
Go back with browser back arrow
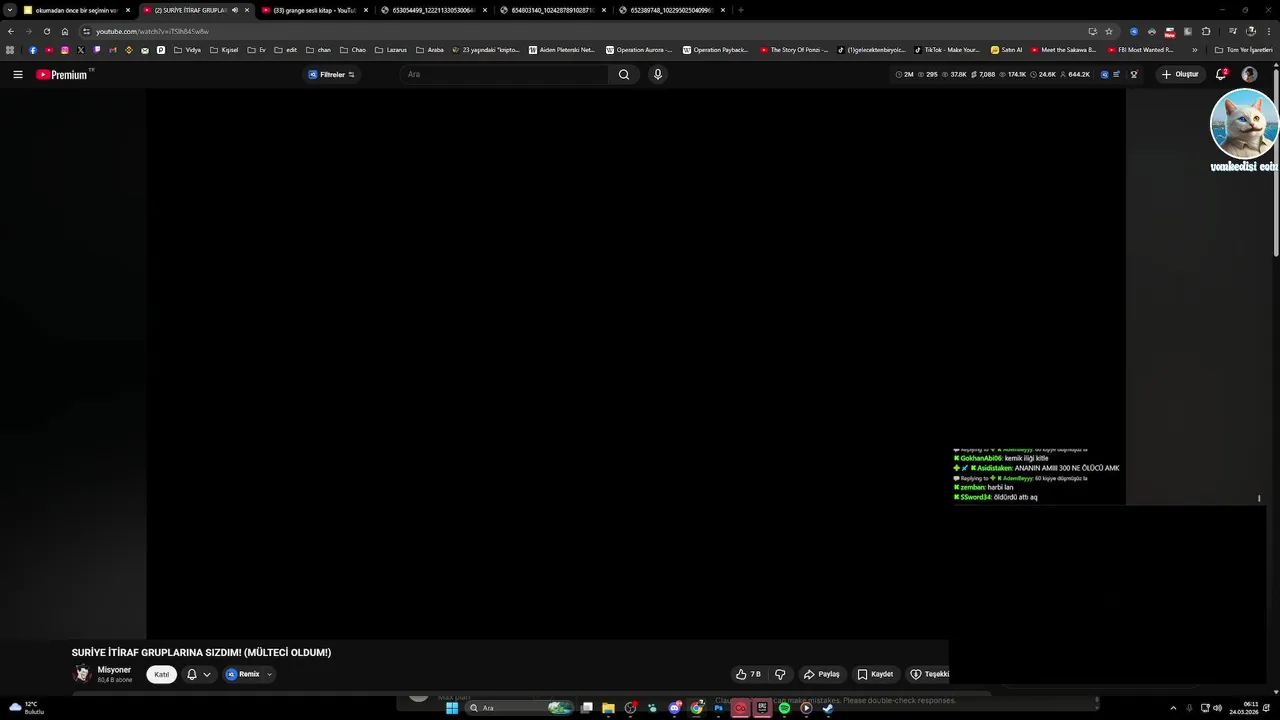(x=10, y=31)
